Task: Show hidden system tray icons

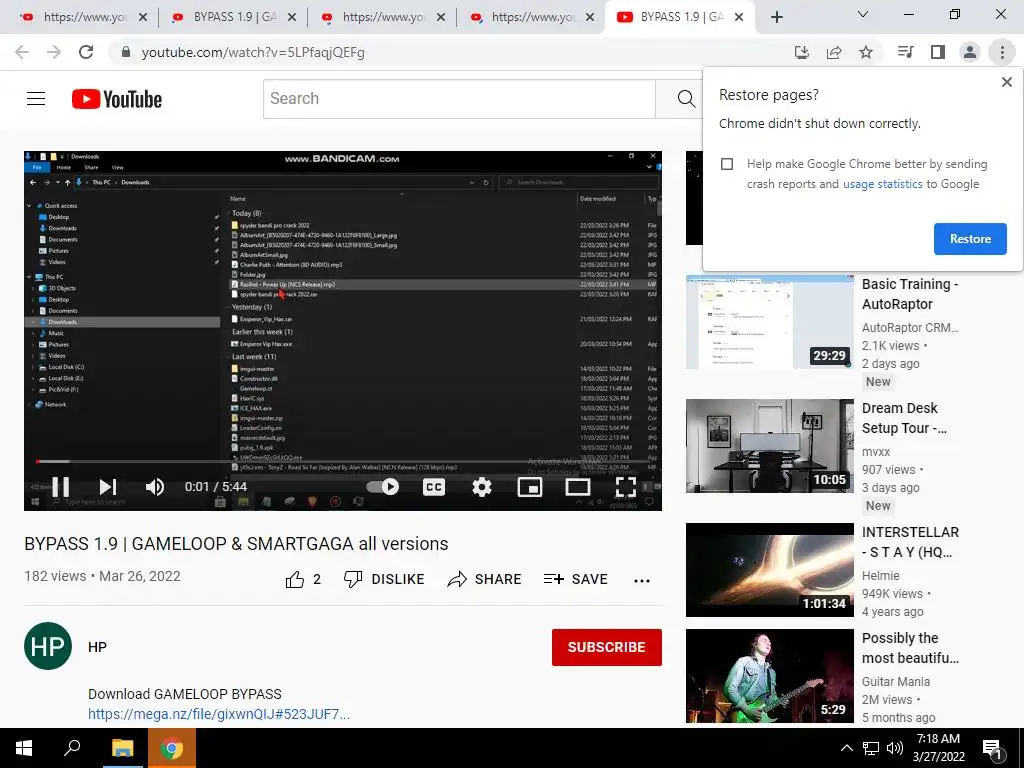Action: (846, 748)
